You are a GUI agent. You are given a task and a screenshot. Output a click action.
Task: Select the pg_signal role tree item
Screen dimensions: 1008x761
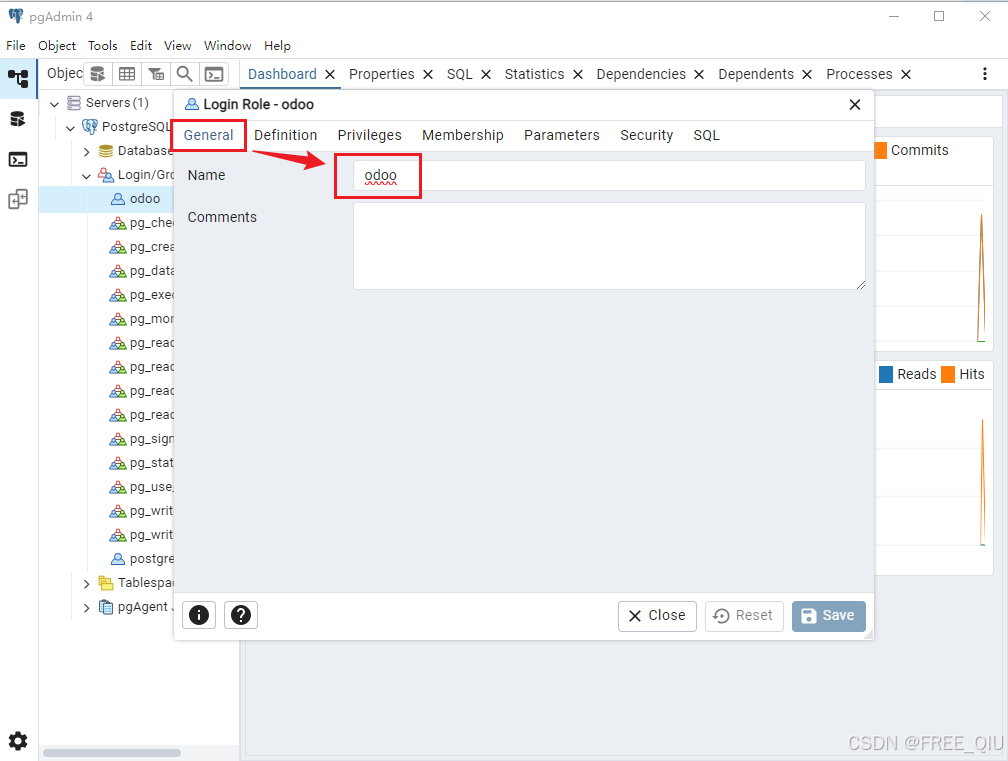pos(143,439)
